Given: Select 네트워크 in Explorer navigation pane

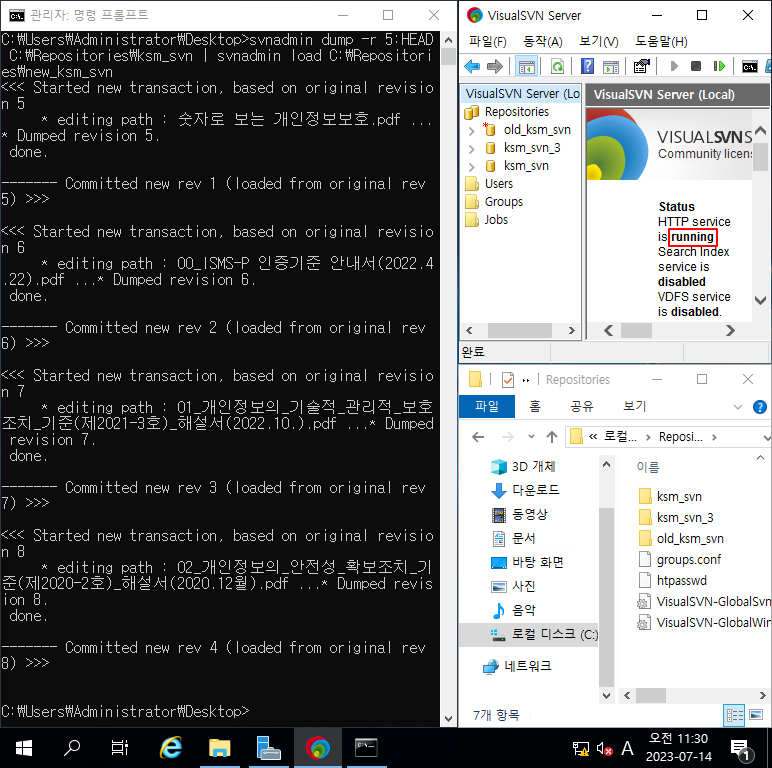Looking at the screenshot, I should click(517, 666).
